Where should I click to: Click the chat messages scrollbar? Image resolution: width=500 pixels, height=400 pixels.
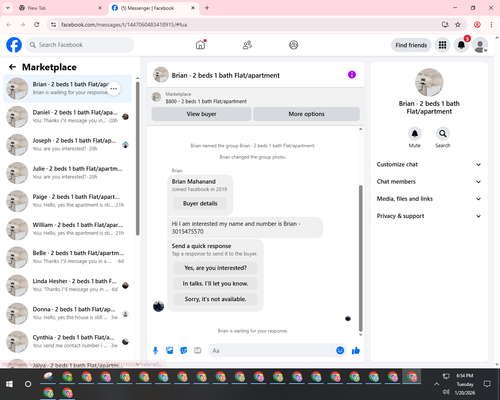coord(360,258)
